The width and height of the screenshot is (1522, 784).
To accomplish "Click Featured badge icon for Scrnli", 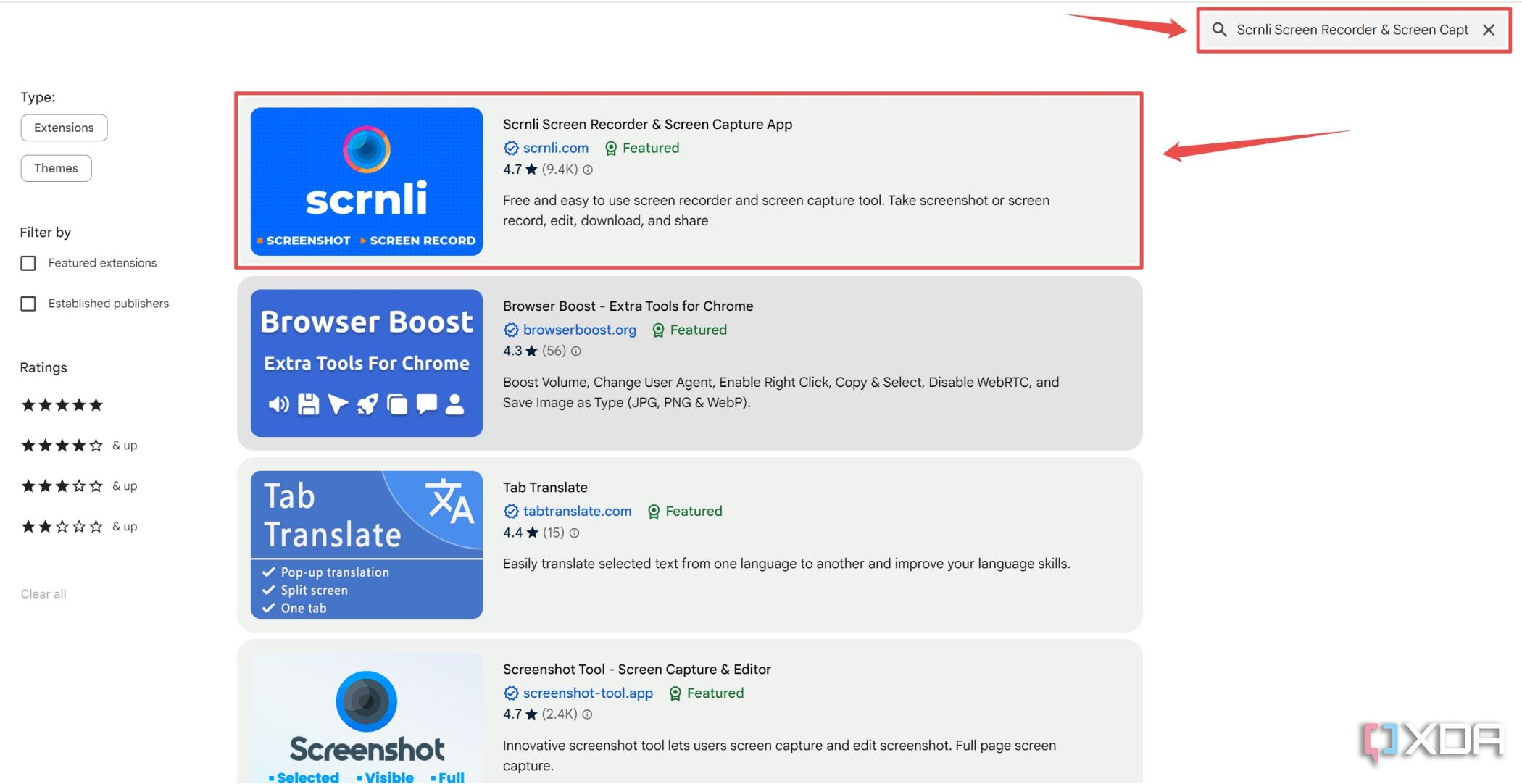I will click(611, 148).
